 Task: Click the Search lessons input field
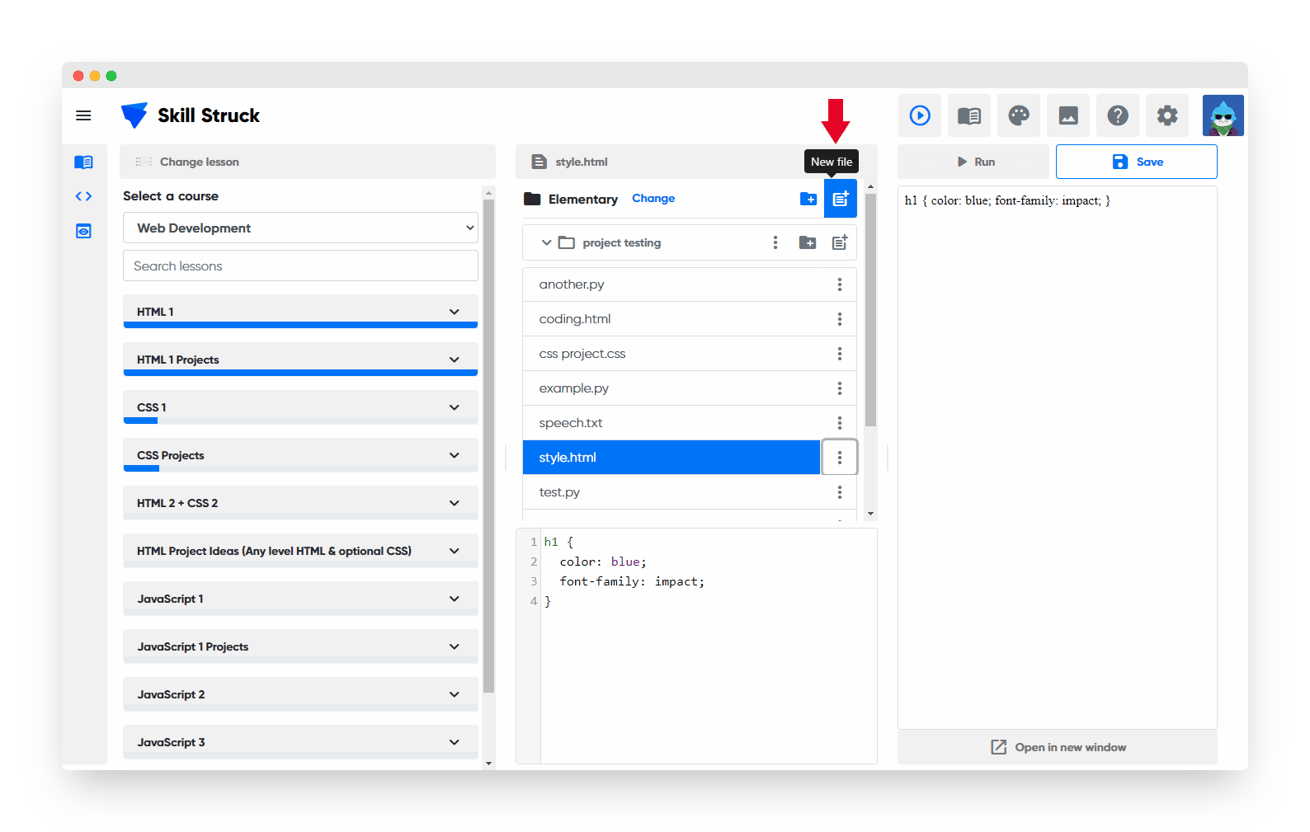(x=300, y=266)
